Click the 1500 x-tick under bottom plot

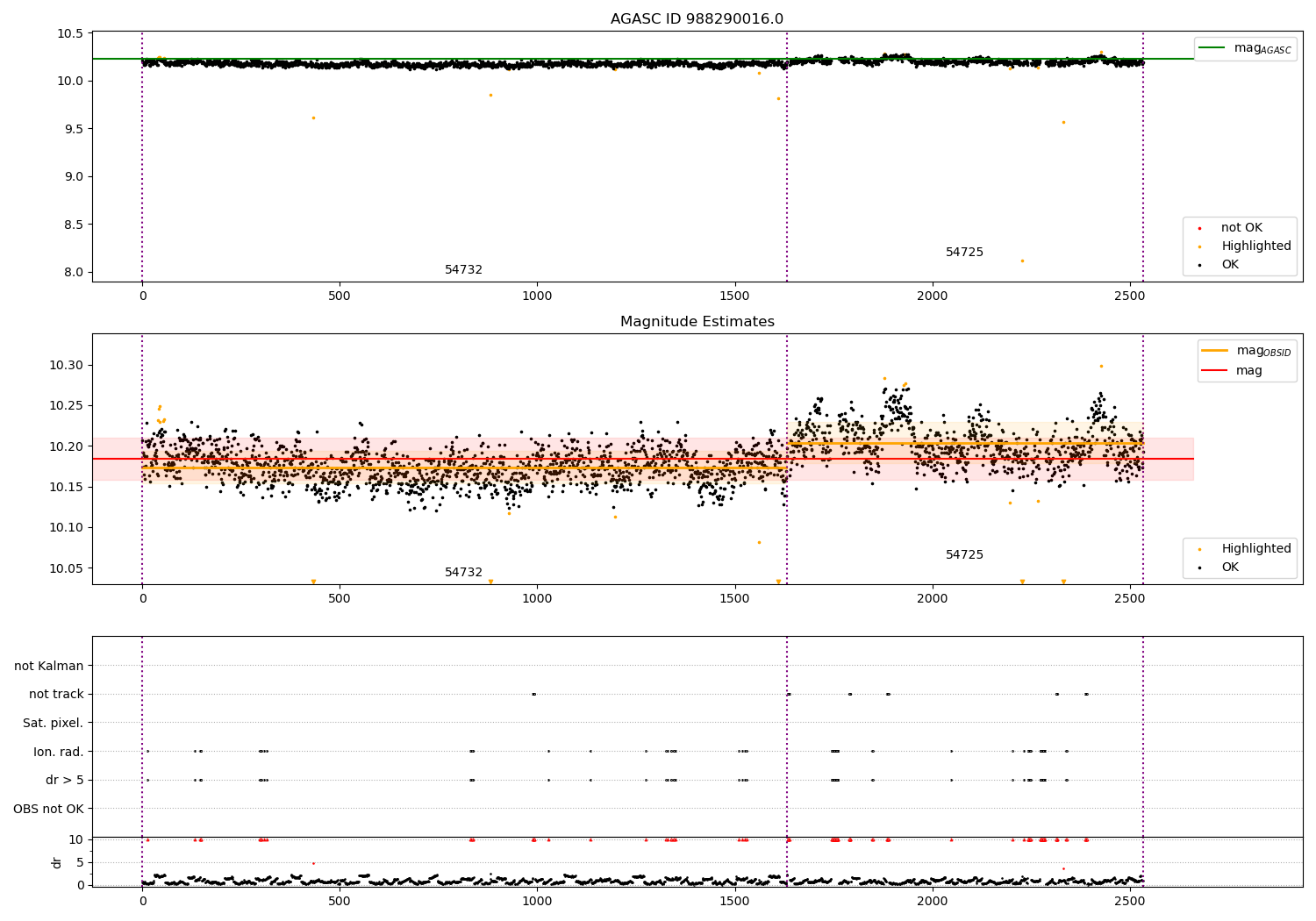tap(734, 901)
